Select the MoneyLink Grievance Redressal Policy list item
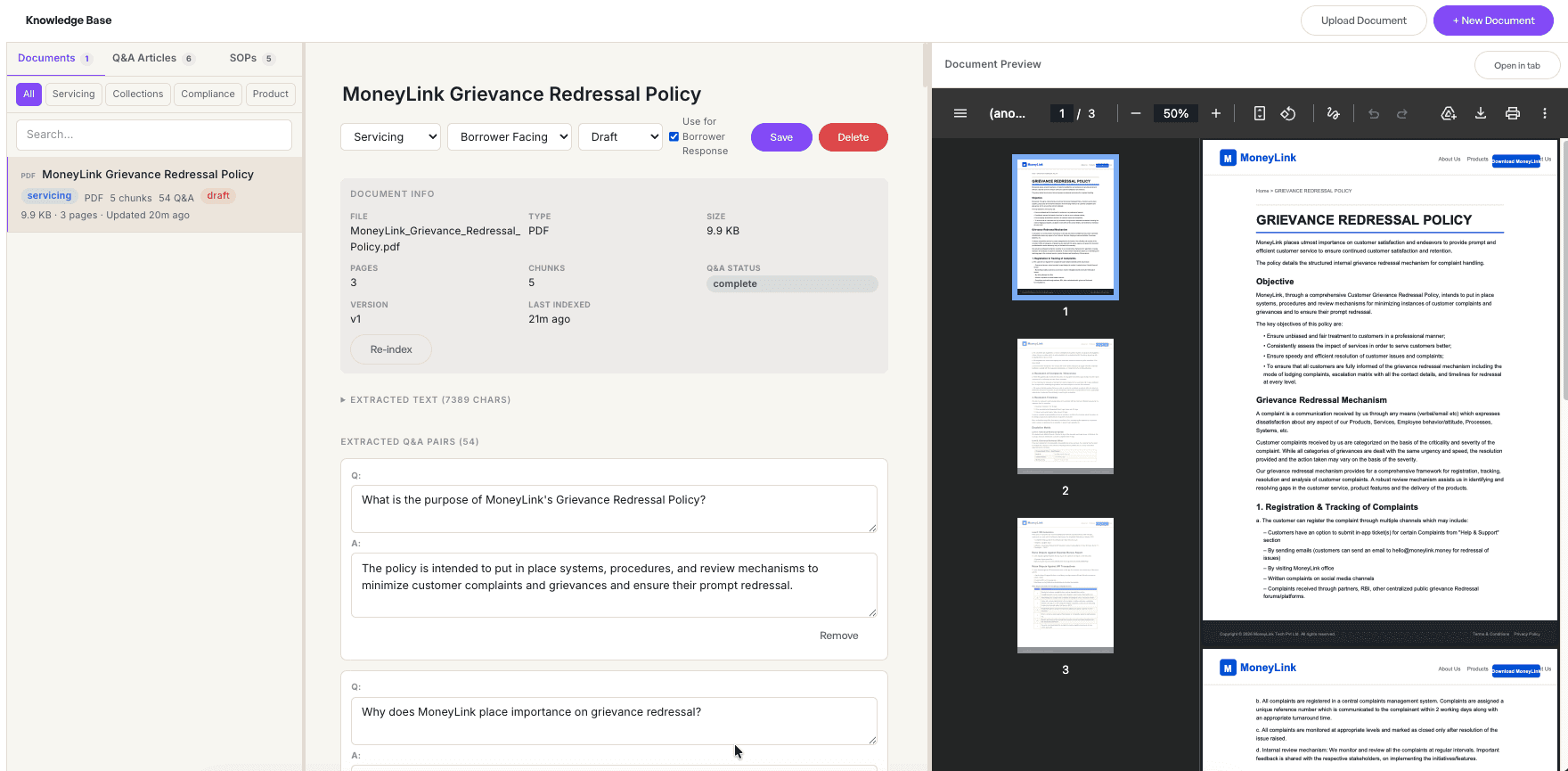1568x771 pixels. pos(154,194)
